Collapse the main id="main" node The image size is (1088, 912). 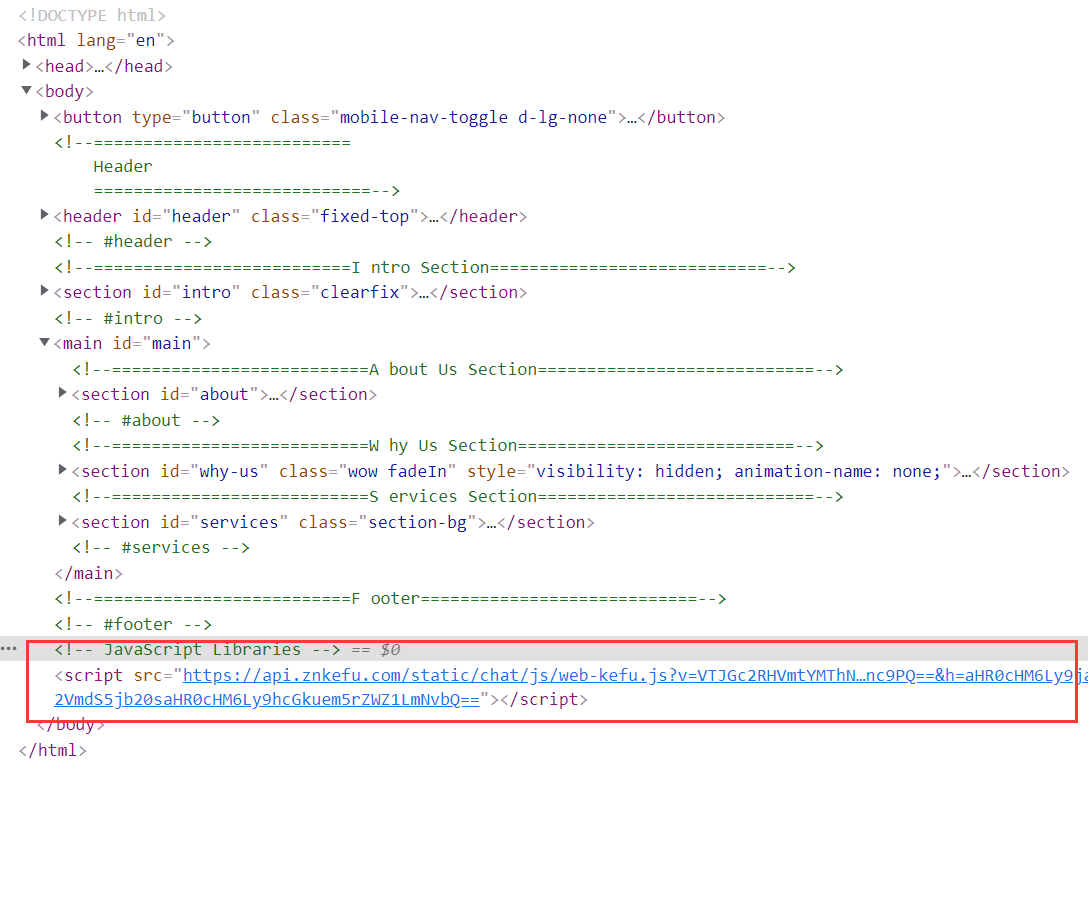(x=44, y=342)
